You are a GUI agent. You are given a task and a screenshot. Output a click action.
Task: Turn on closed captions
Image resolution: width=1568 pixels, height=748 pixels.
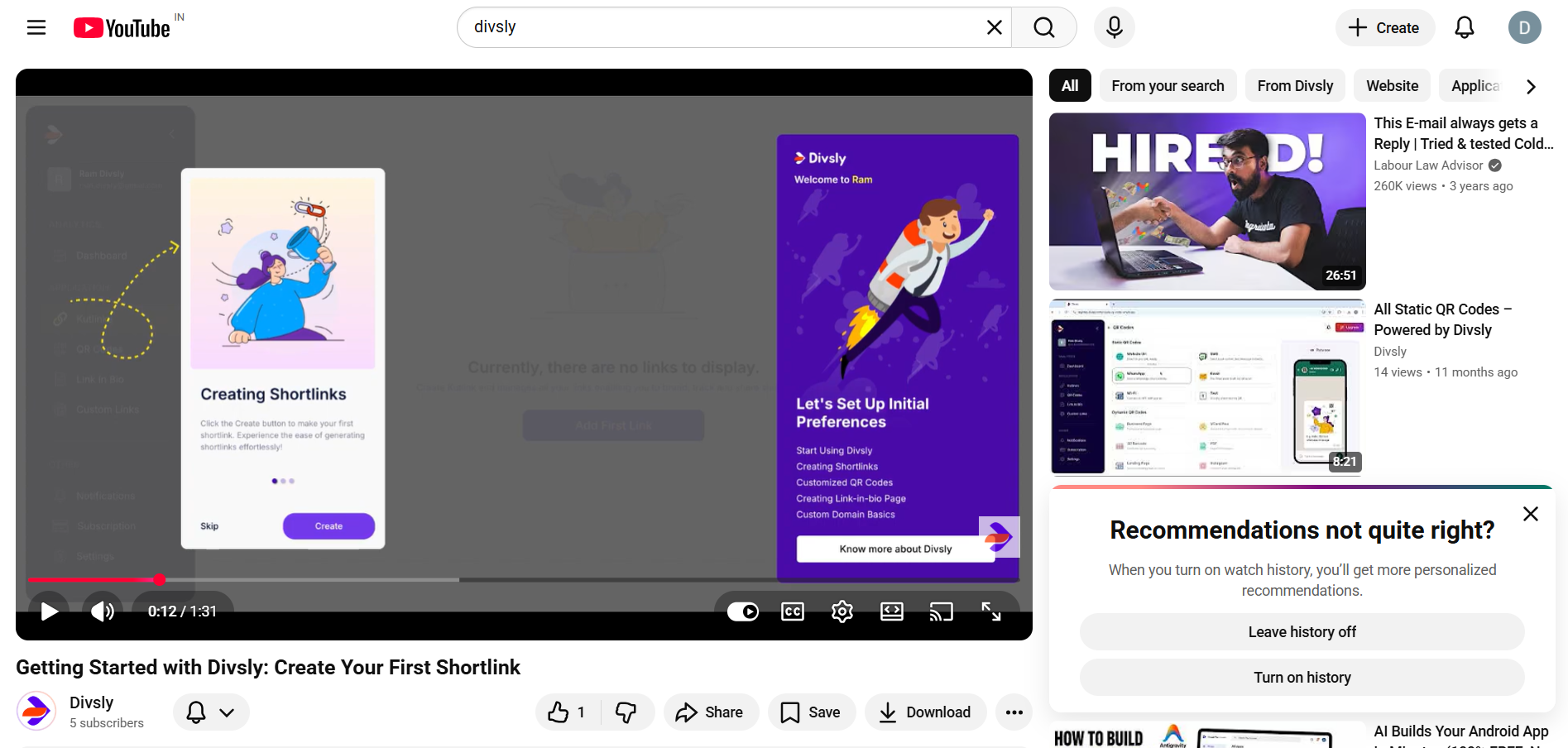(x=793, y=611)
